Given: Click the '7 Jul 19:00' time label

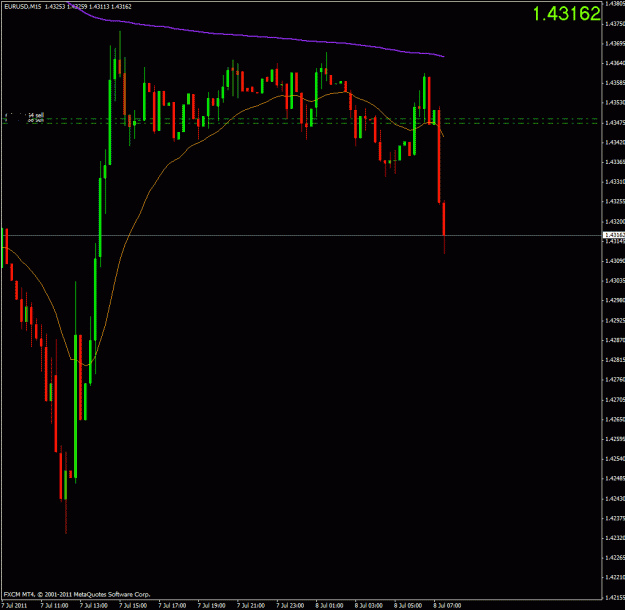Looking at the screenshot, I should tap(212, 606).
